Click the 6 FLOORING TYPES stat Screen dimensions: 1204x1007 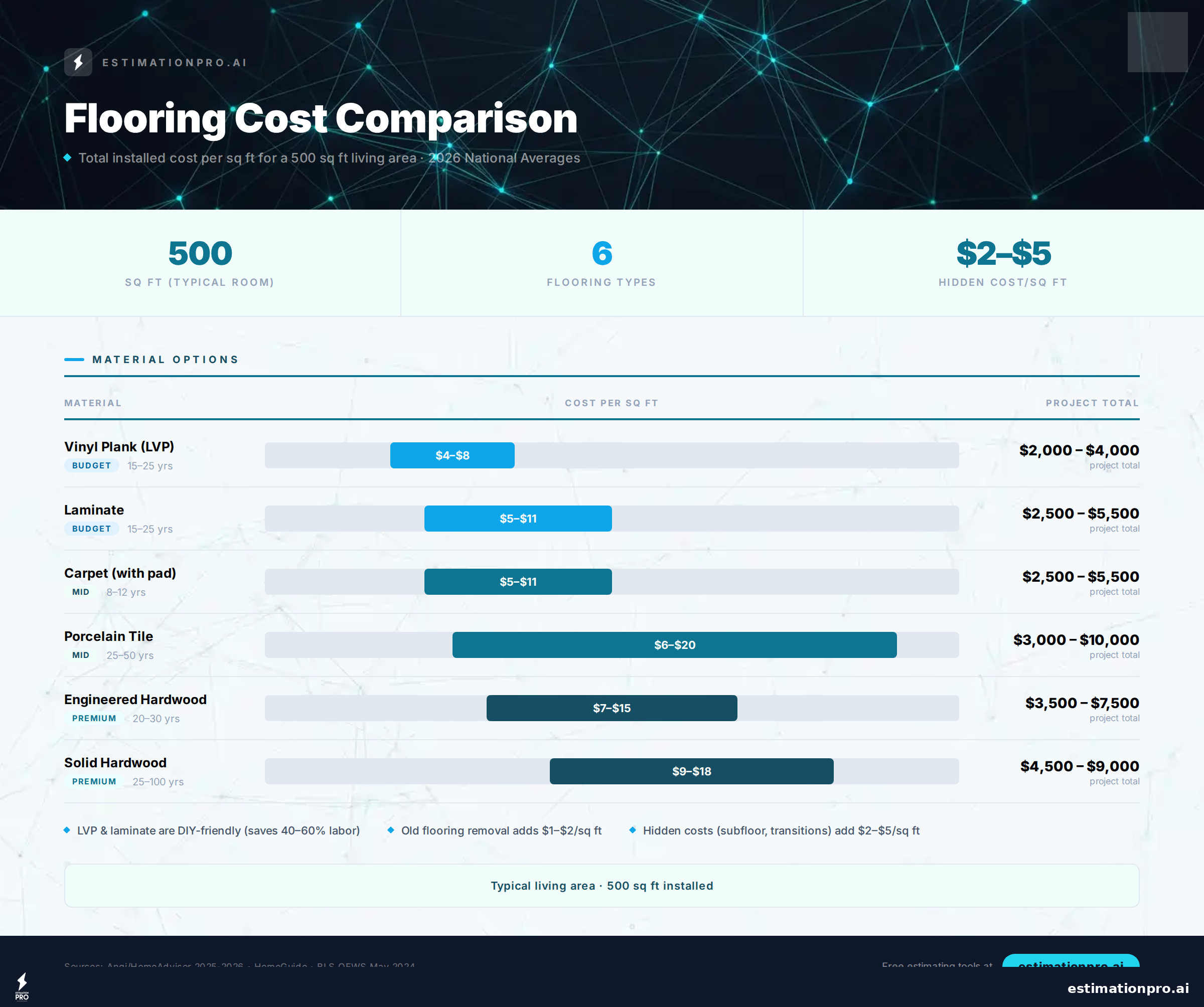(x=601, y=263)
